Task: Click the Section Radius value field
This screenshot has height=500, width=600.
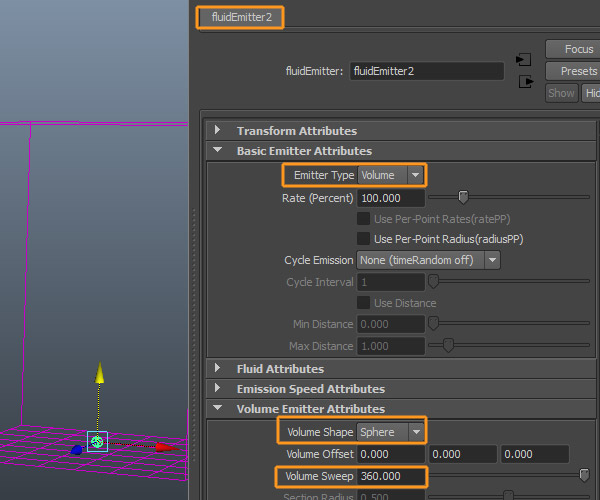Action: pyautogui.click(x=391, y=496)
